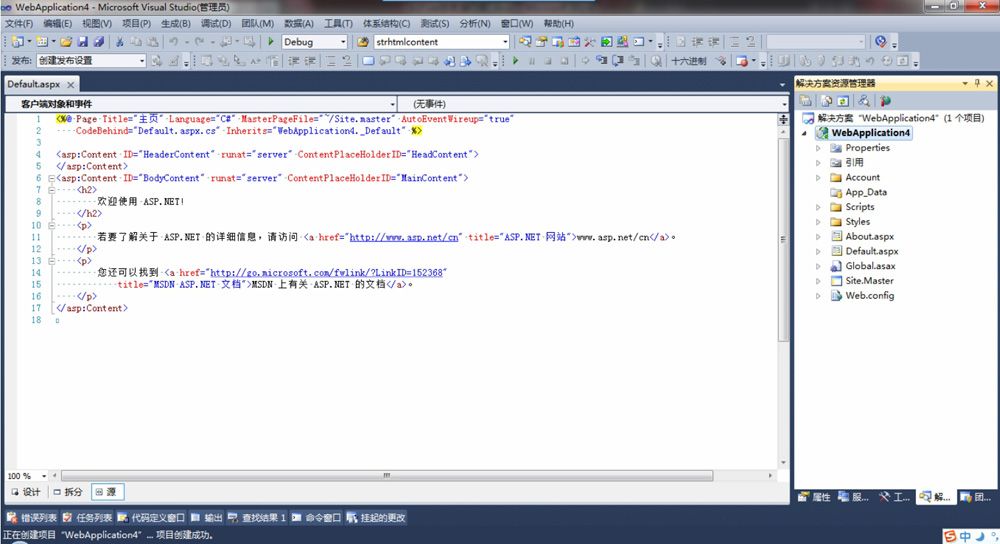This screenshot has width=1000, height=544.
Task: Expand the Scripts folder node
Action: pyautogui.click(x=818, y=207)
